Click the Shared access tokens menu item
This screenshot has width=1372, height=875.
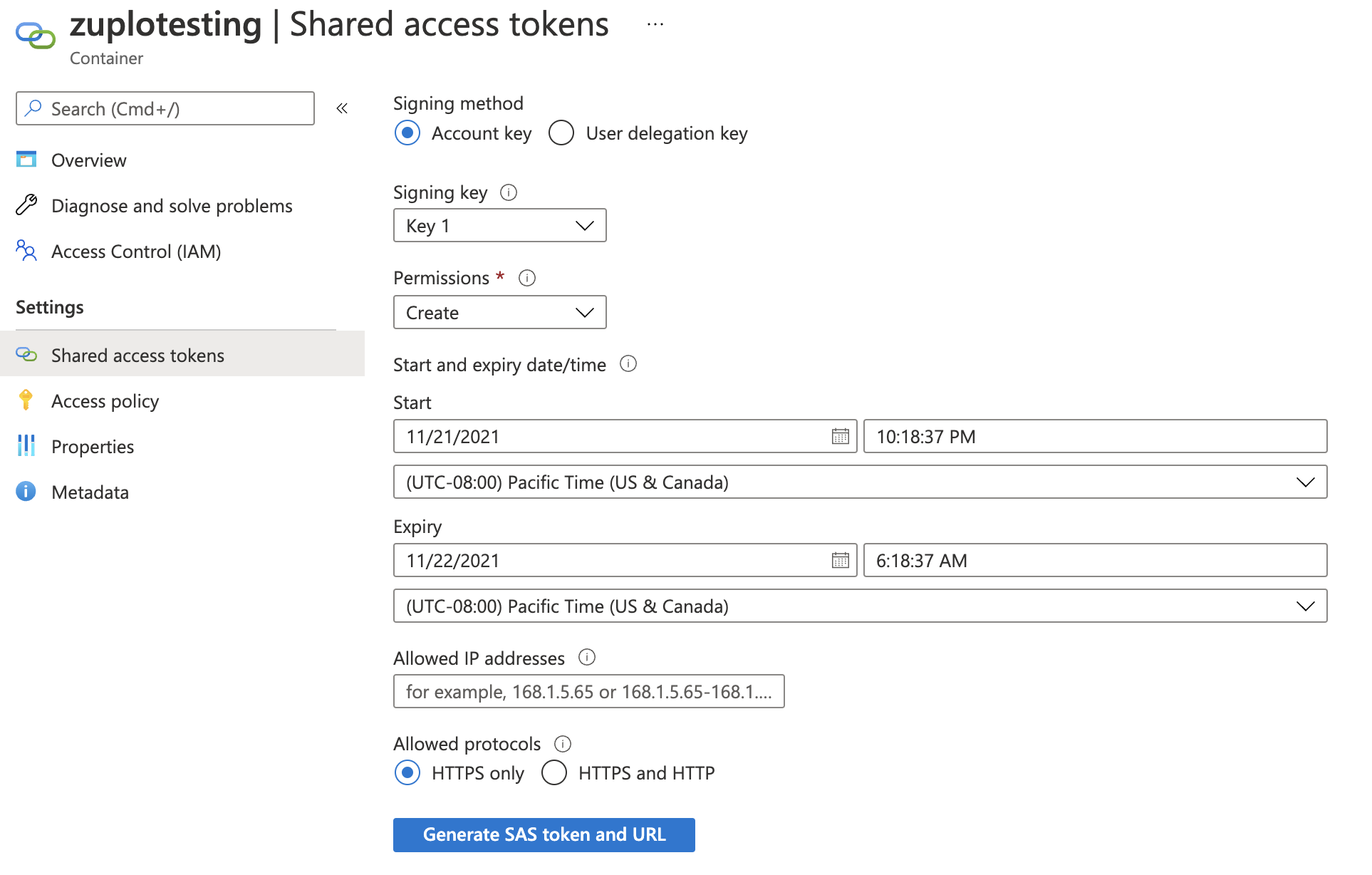click(137, 355)
